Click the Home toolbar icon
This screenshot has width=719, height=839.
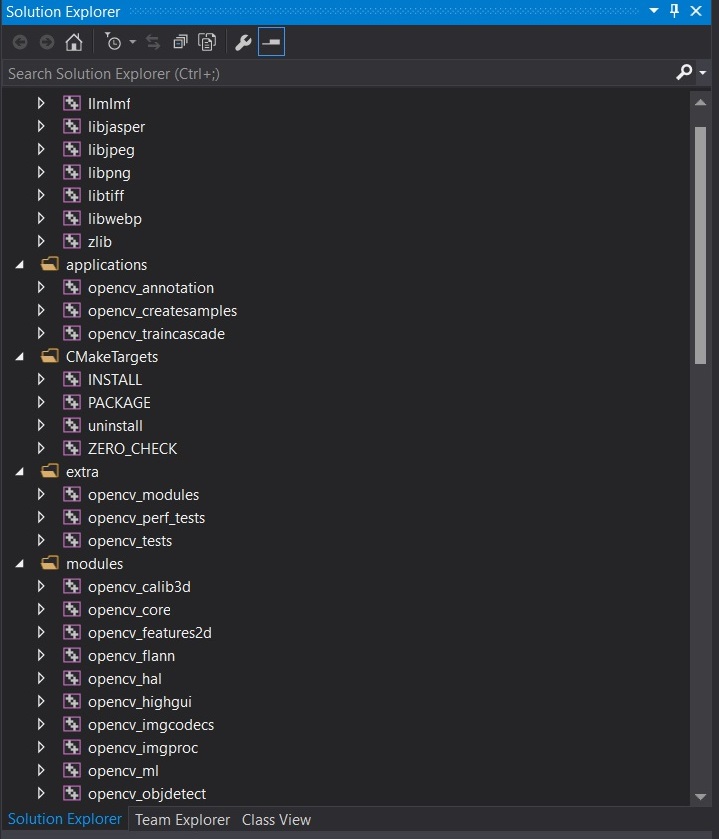pyautogui.click(x=74, y=42)
